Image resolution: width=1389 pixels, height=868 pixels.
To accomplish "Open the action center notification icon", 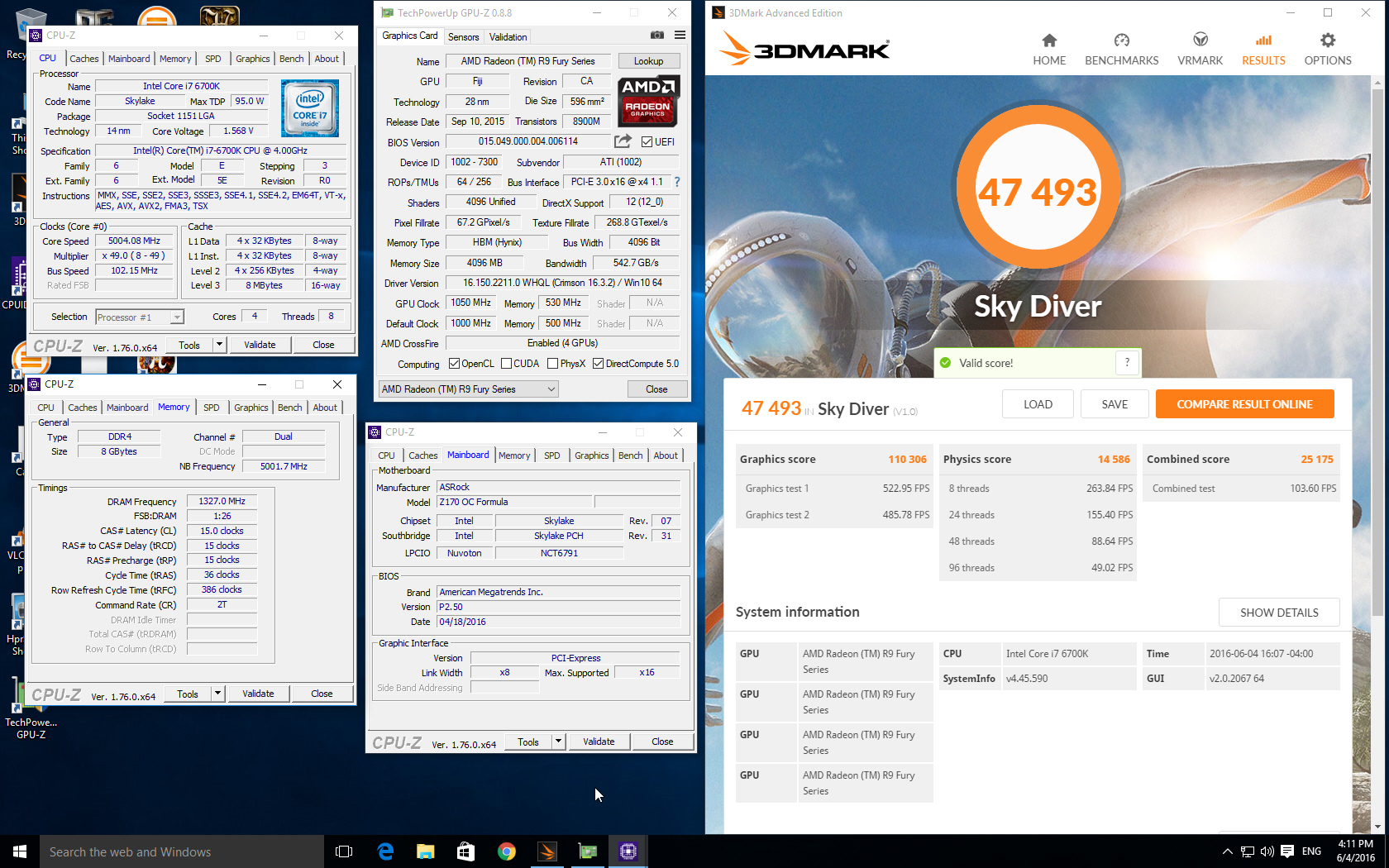I will [1287, 851].
